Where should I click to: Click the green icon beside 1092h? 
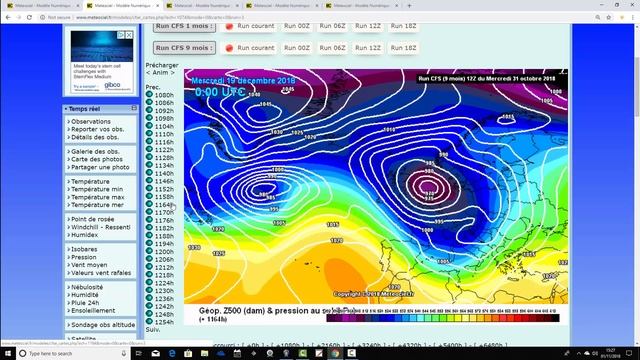tap(149, 110)
